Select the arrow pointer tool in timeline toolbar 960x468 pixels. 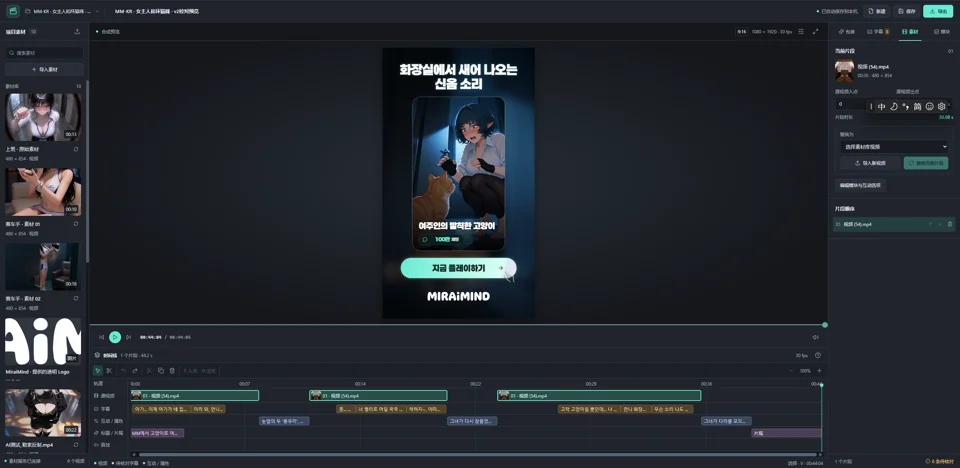[98, 371]
